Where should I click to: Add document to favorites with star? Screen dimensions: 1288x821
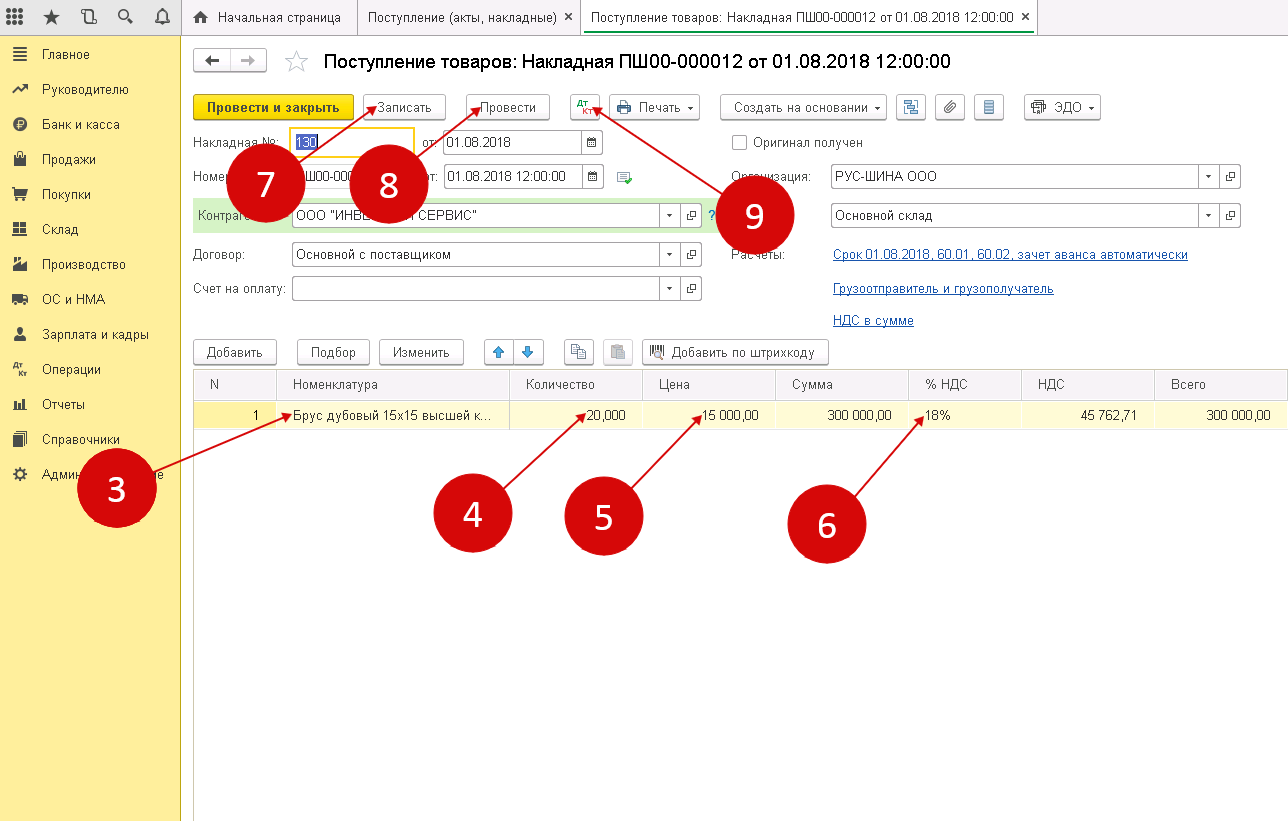(x=296, y=62)
